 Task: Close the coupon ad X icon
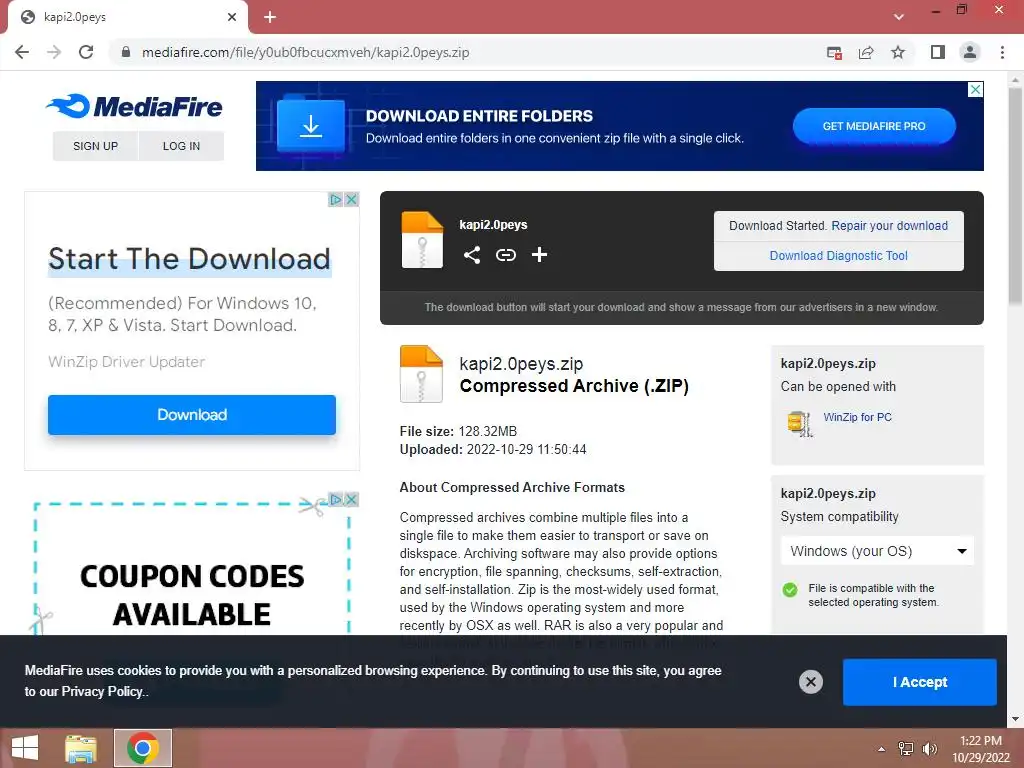pyautogui.click(x=351, y=500)
